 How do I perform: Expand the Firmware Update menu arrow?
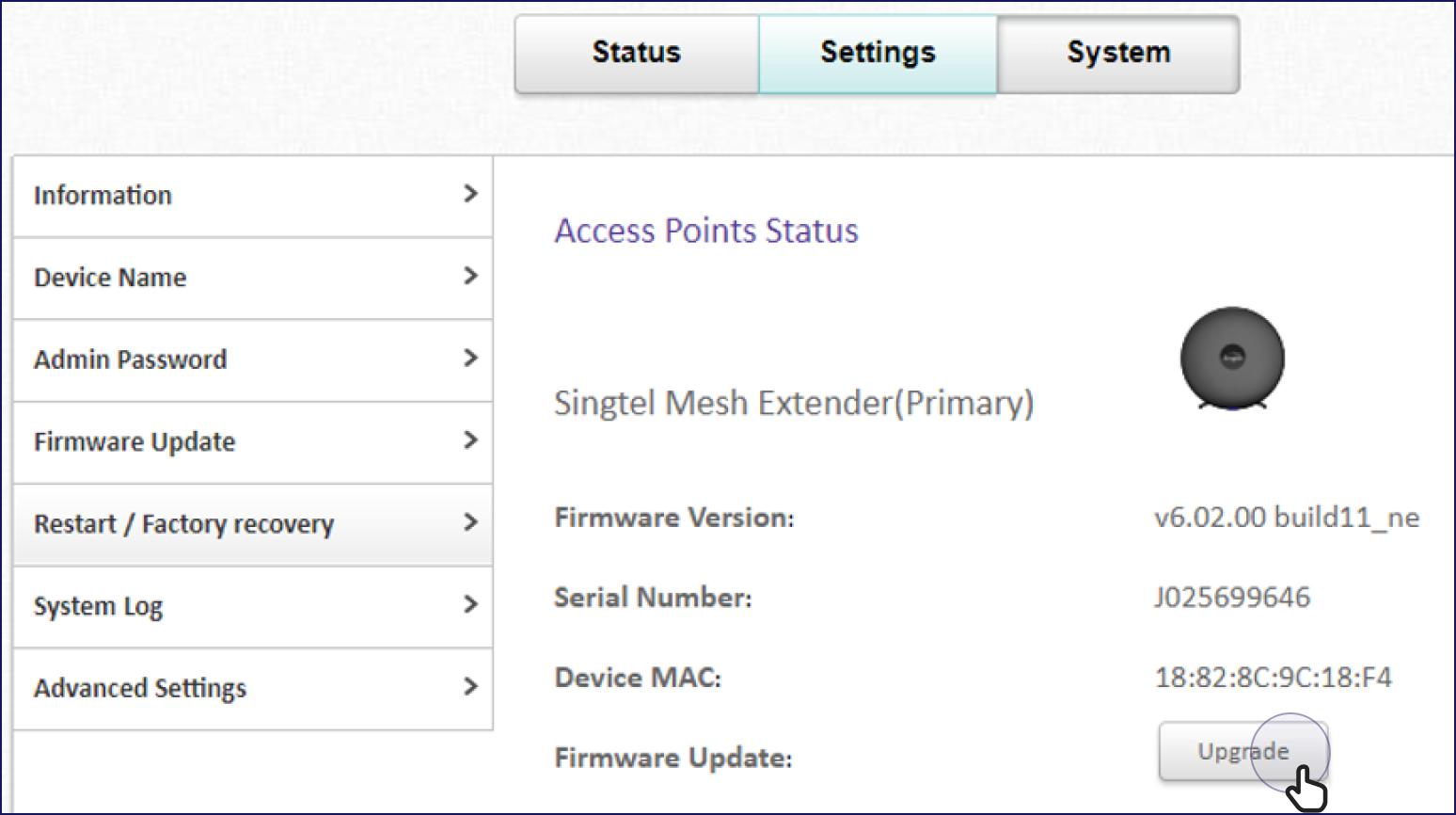(x=470, y=439)
